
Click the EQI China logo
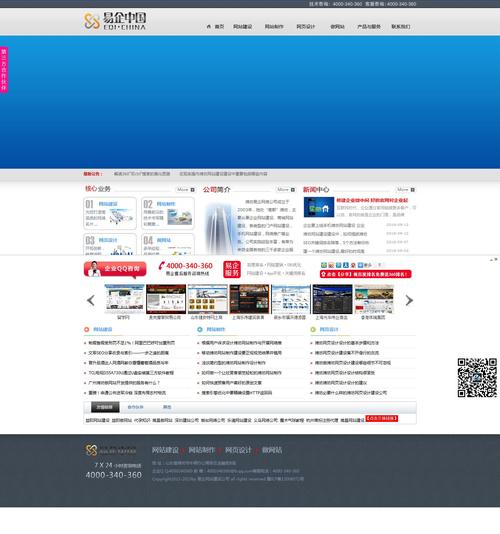[x=115, y=21]
